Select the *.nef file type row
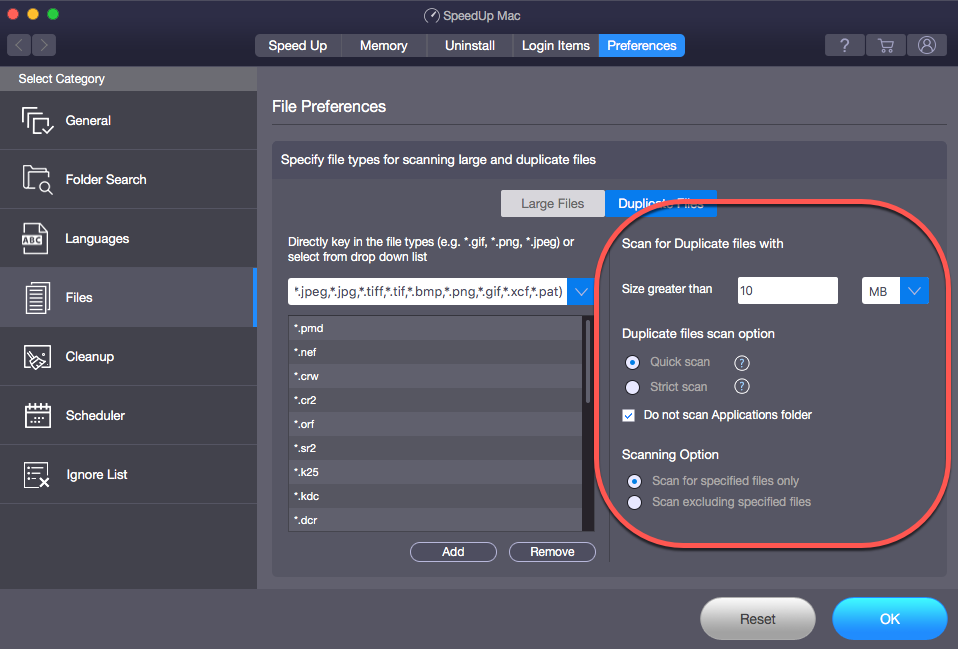958x649 pixels. (x=435, y=352)
